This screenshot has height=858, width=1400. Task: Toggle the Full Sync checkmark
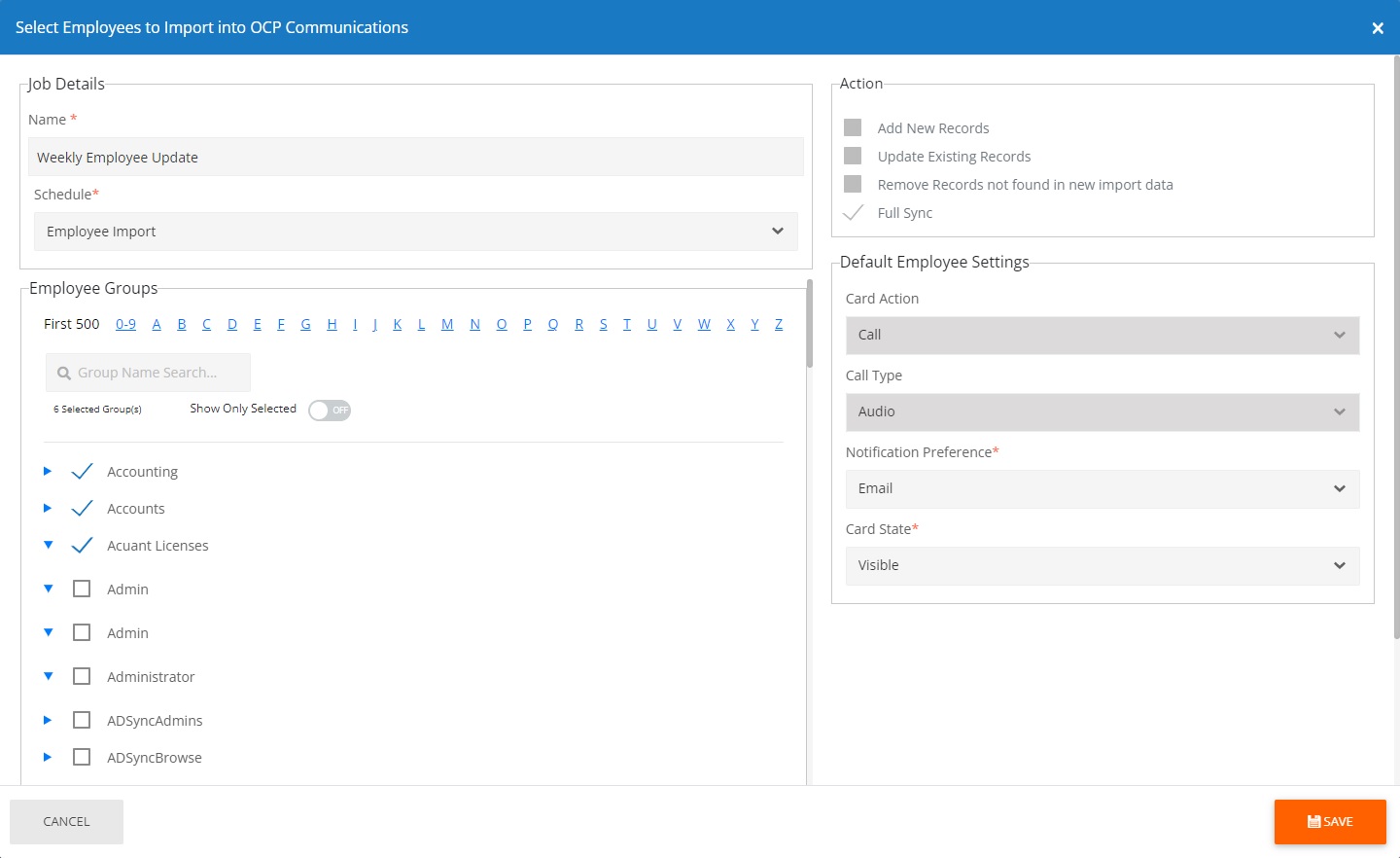point(853,212)
